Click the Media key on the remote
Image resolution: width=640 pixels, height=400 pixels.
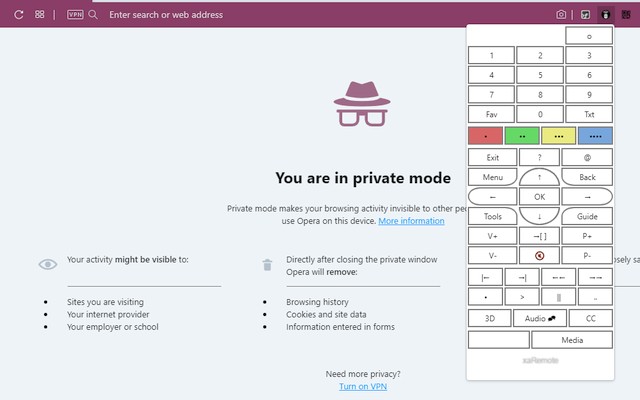pos(572,340)
